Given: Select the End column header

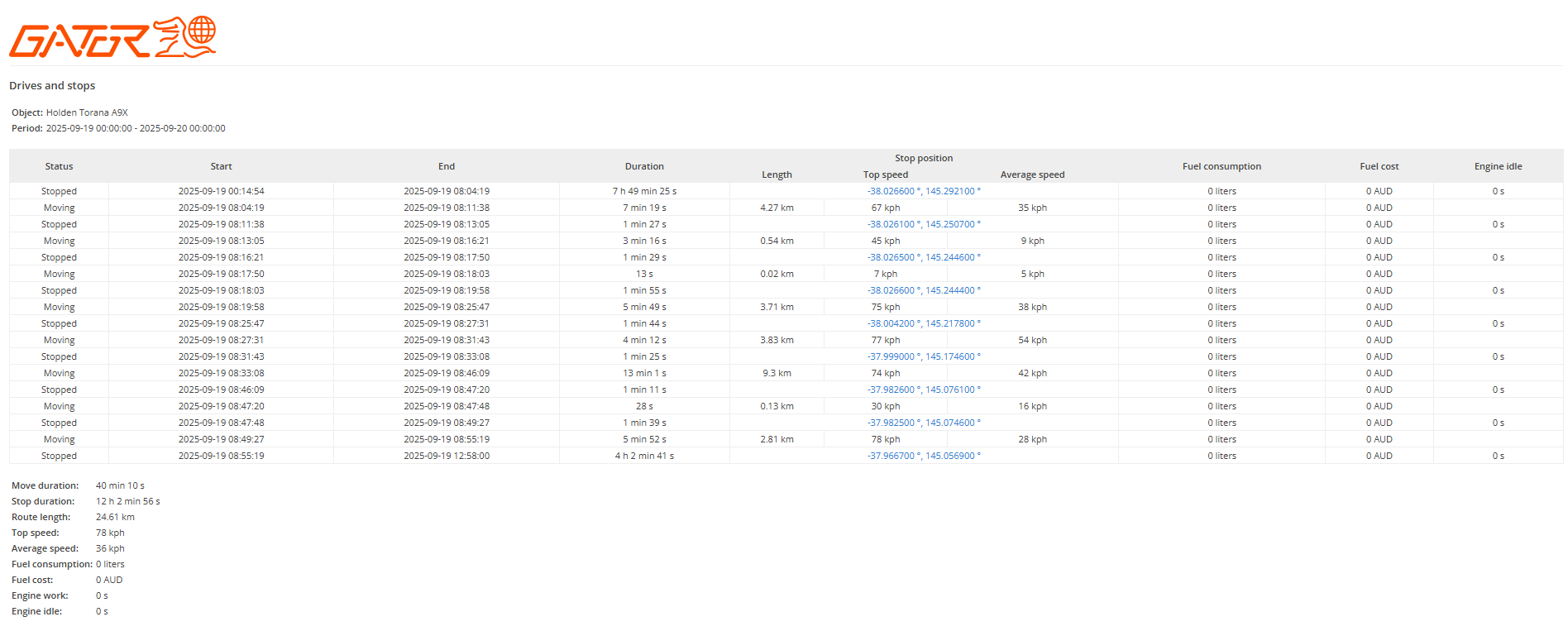Looking at the screenshot, I should pos(446,166).
